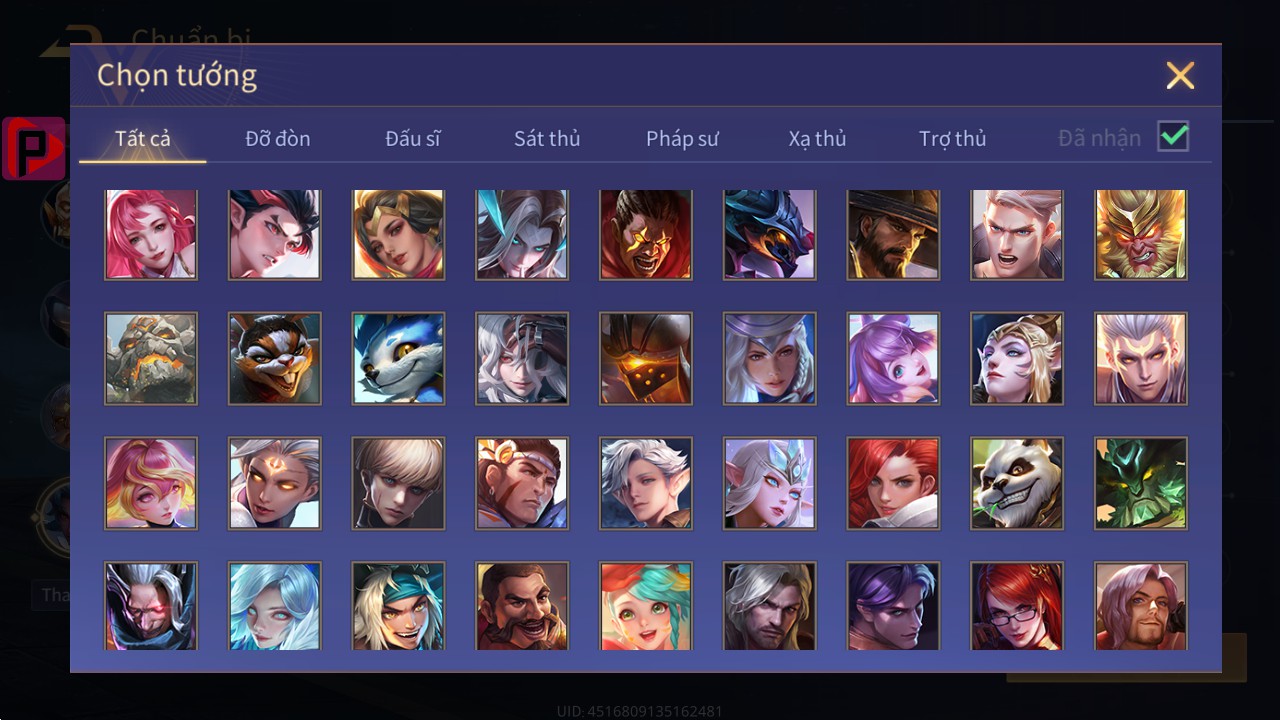Screen dimensions: 1280x720
Task: Show the Pháp sư hero list
Action: coord(682,139)
